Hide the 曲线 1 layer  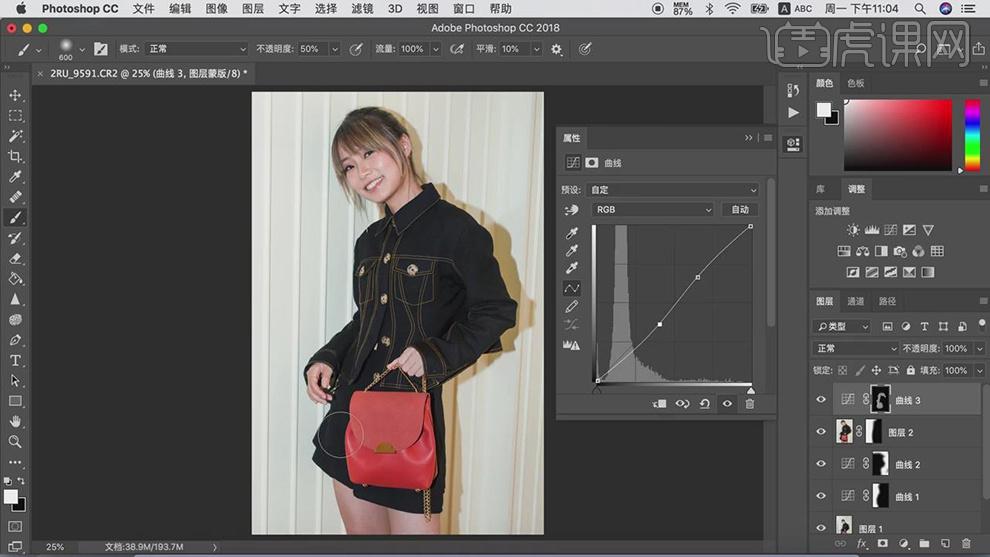pyautogui.click(x=821, y=496)
